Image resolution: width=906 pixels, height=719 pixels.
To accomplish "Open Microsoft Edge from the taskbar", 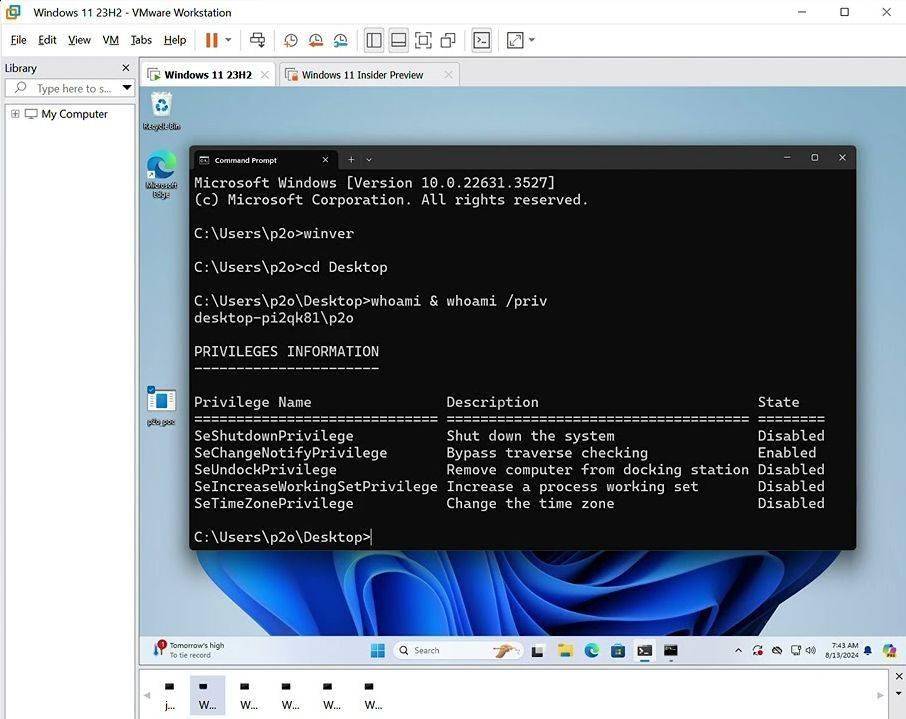I will [592, 651].
